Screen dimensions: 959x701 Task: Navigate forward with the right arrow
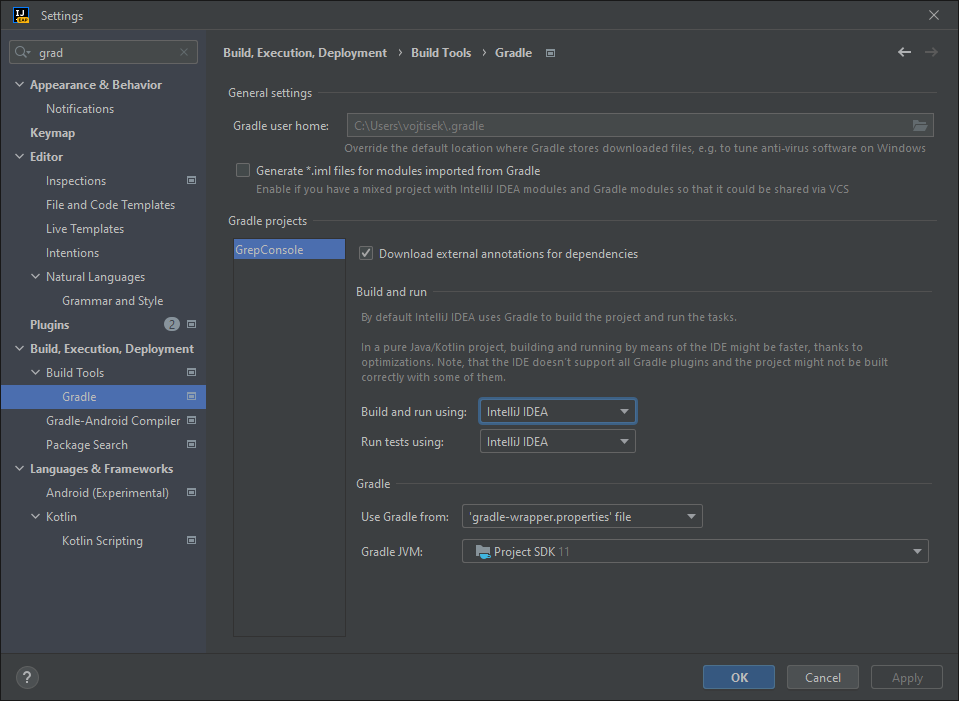point(931,53)
